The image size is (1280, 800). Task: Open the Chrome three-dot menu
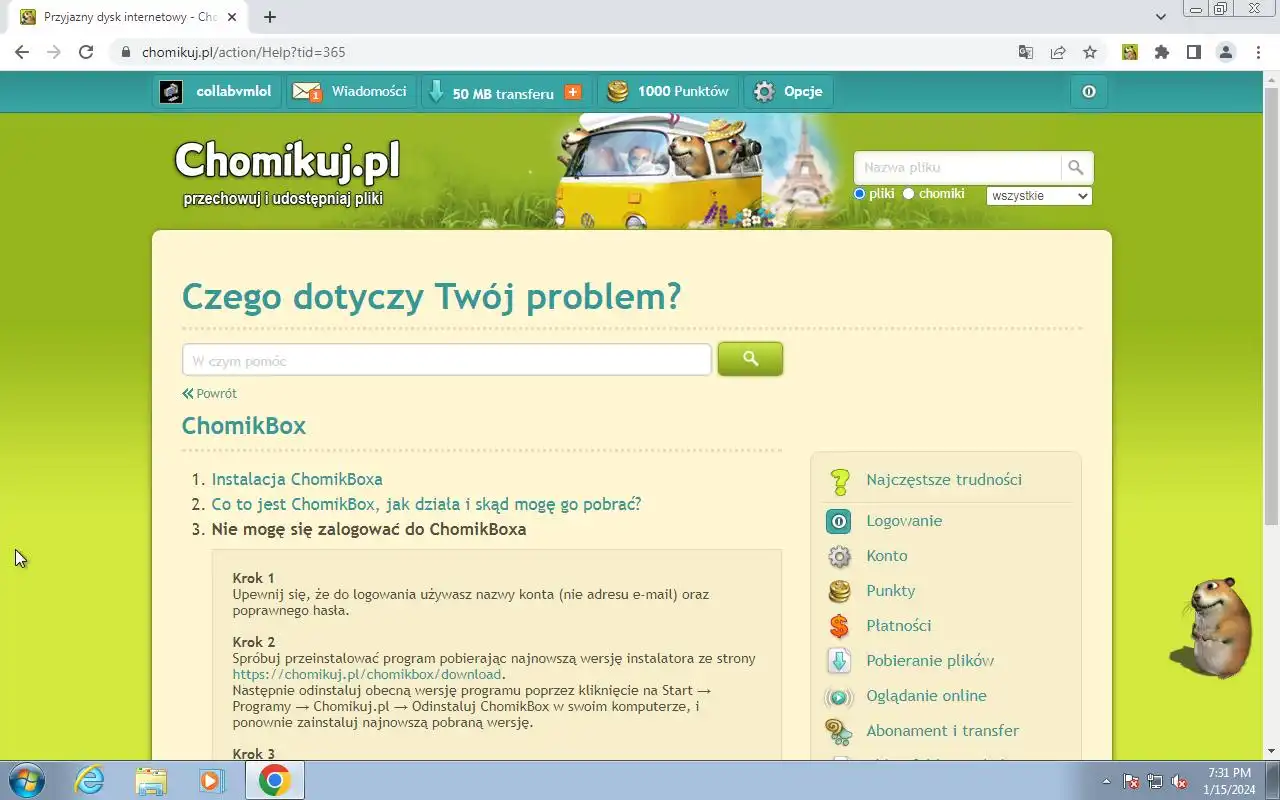click(1257, 52)
